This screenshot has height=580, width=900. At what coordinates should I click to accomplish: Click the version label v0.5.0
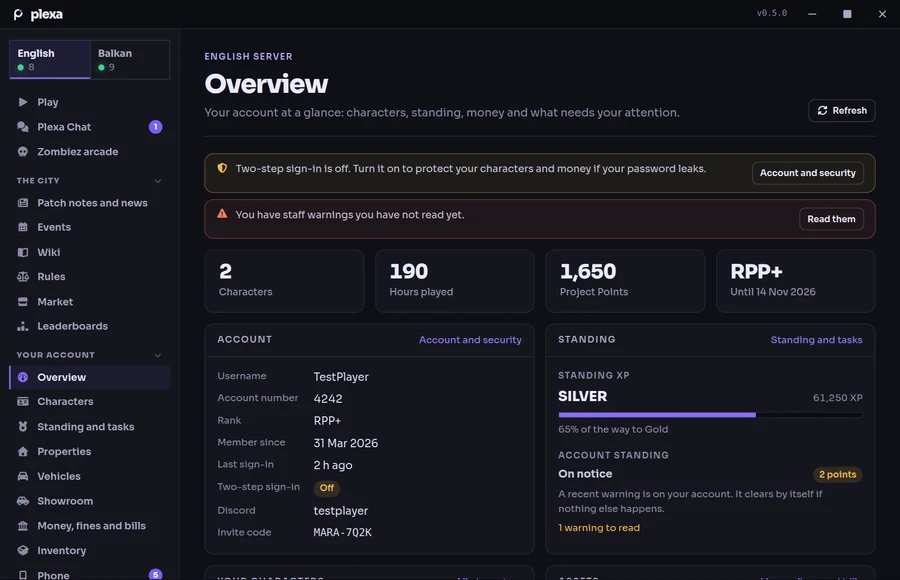(x=771, y=13)
